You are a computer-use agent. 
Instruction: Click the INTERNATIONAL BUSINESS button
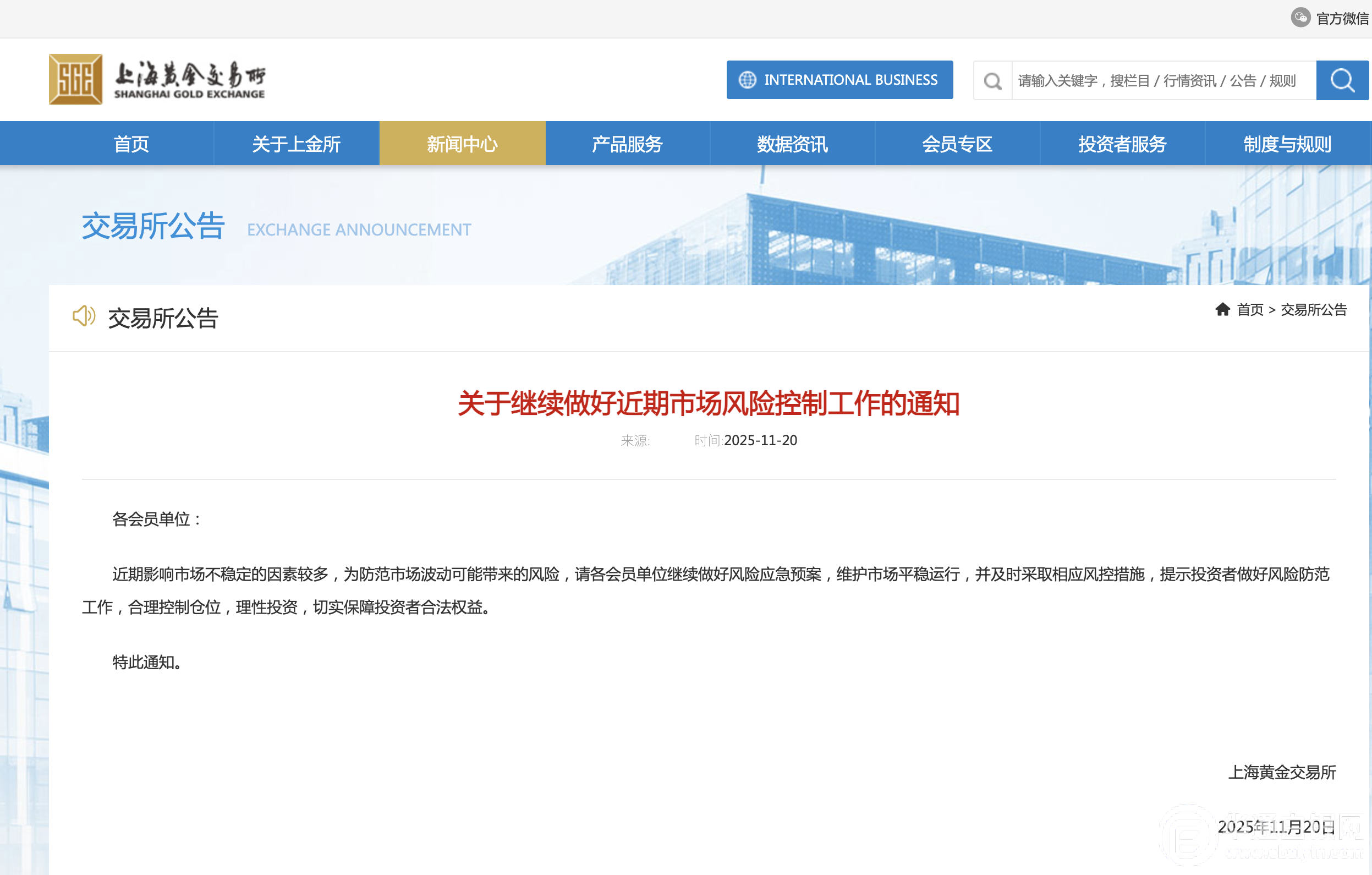[x=850, y=80]
